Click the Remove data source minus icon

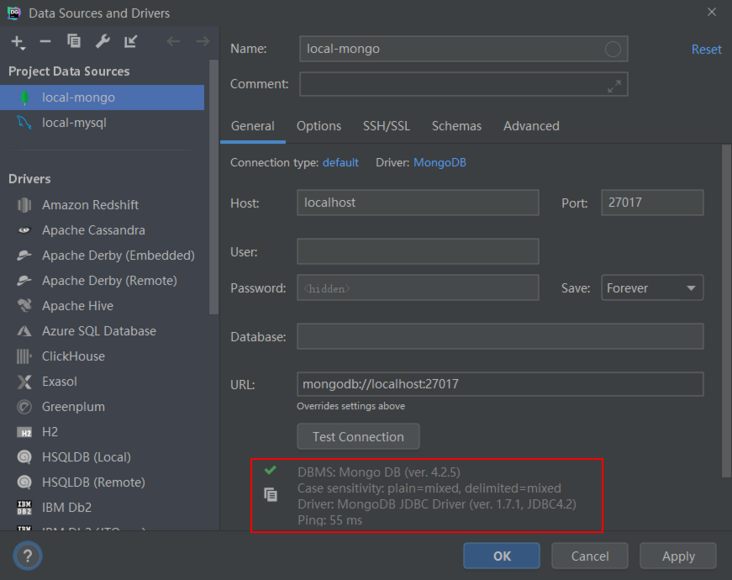pyautogui.click(x=45, y=42)
